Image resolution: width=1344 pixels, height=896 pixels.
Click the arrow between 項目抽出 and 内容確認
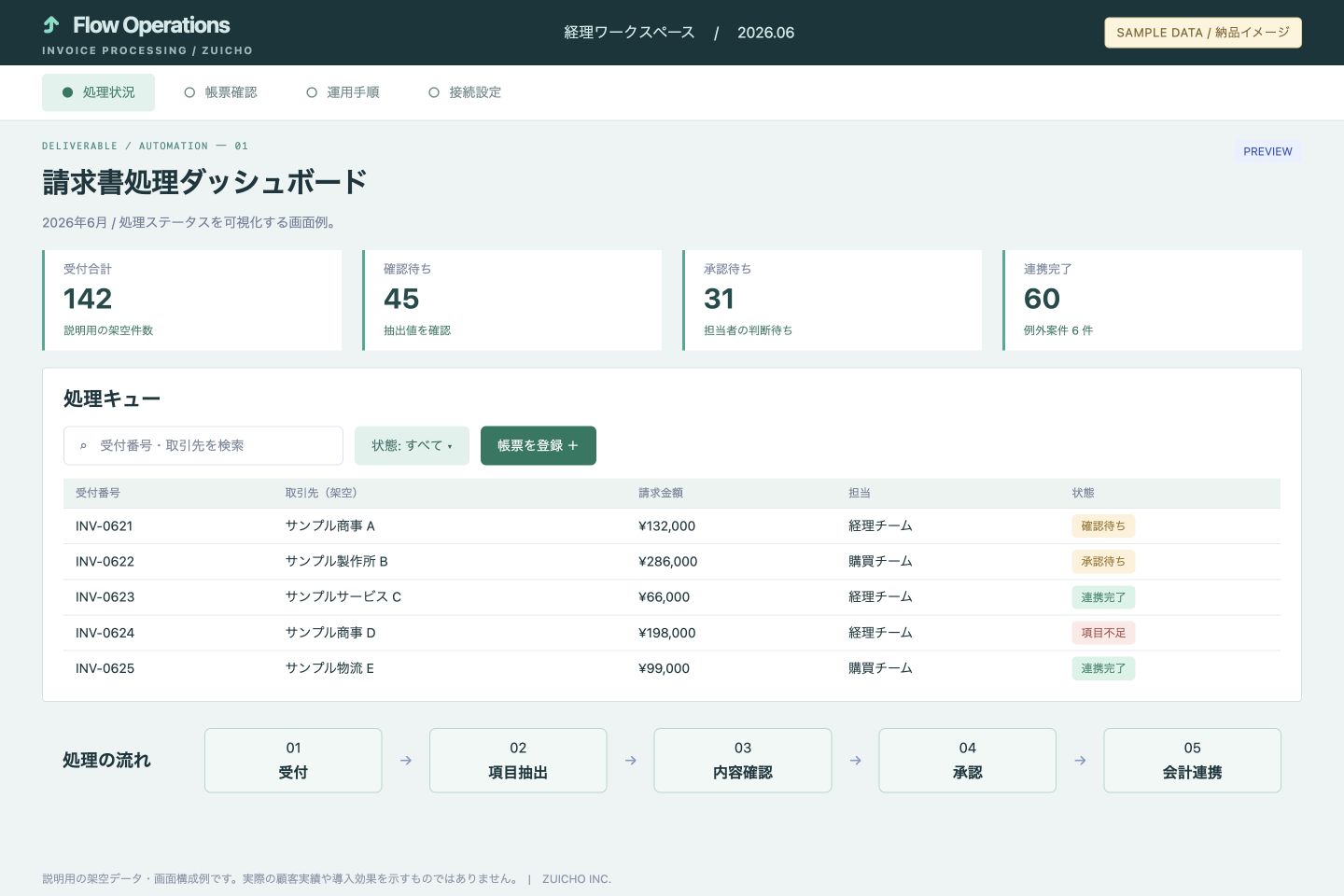pyautogui.click(x=631, y=761)
